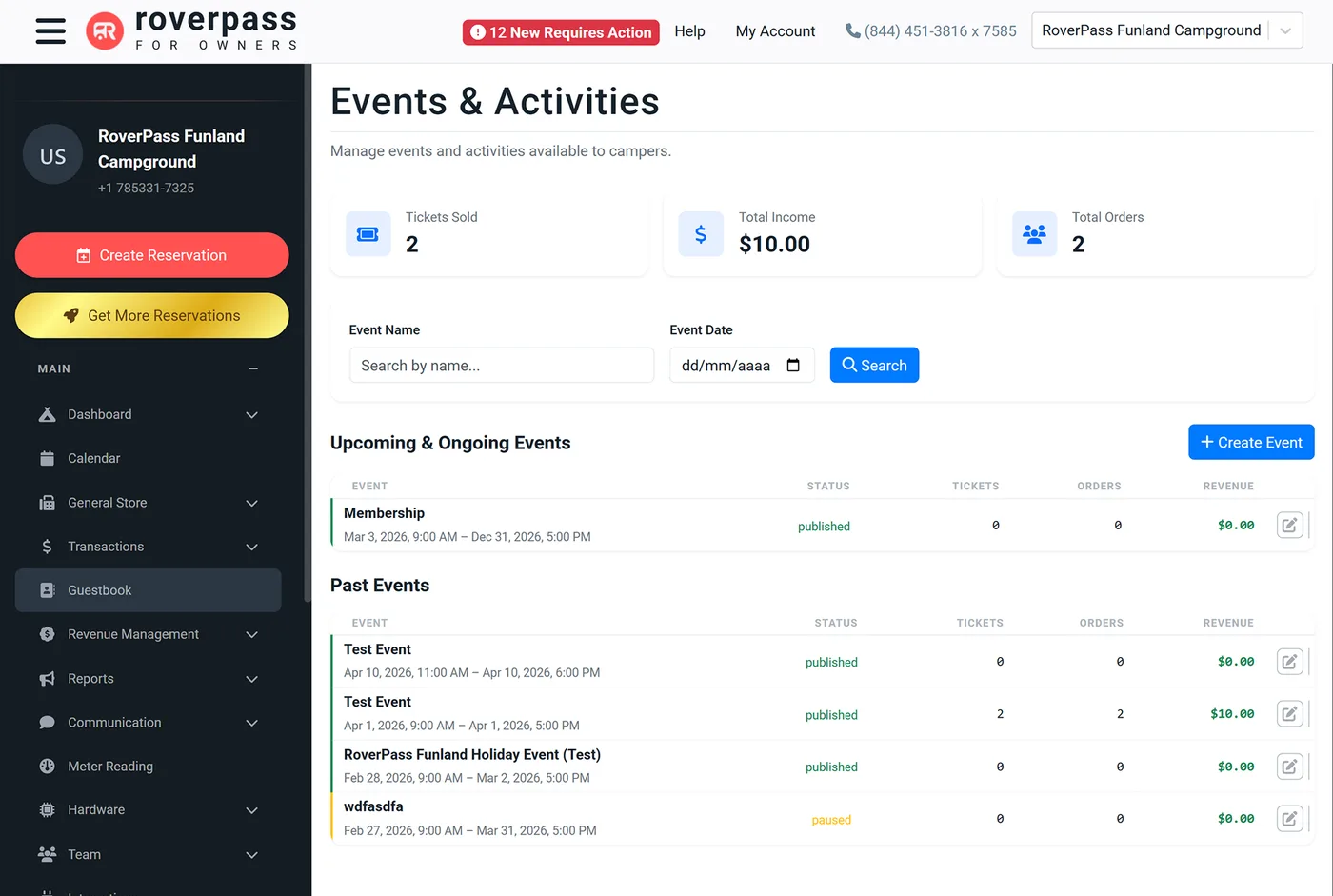Click the wdfasdfa event name
1333x896 pixels.
coord(373,806)
